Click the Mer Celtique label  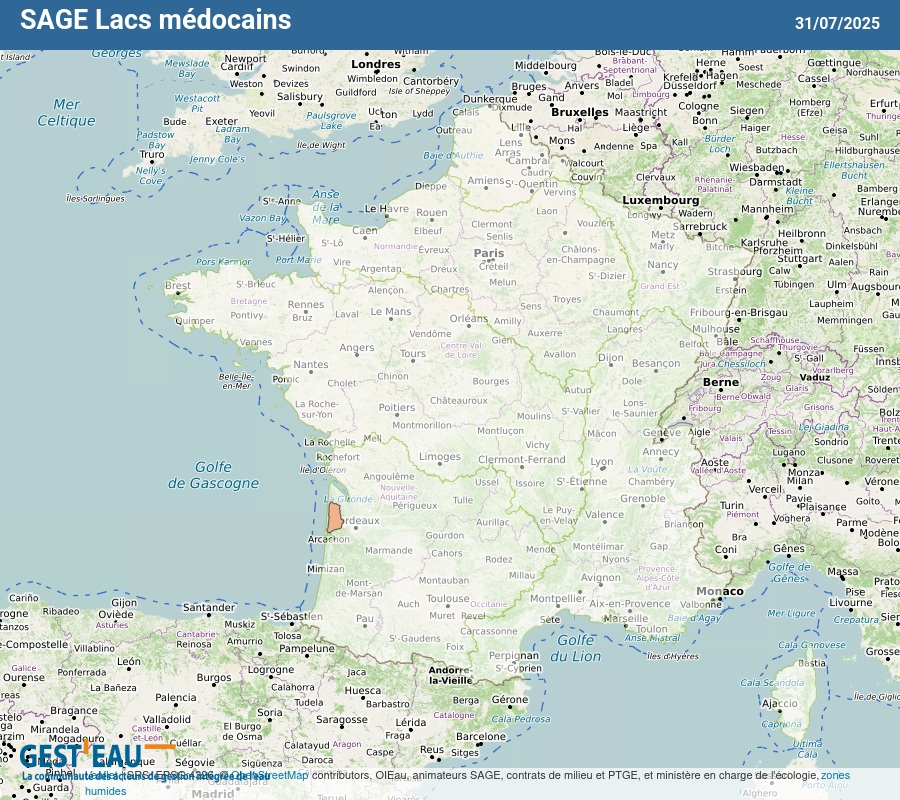(66, 112)
